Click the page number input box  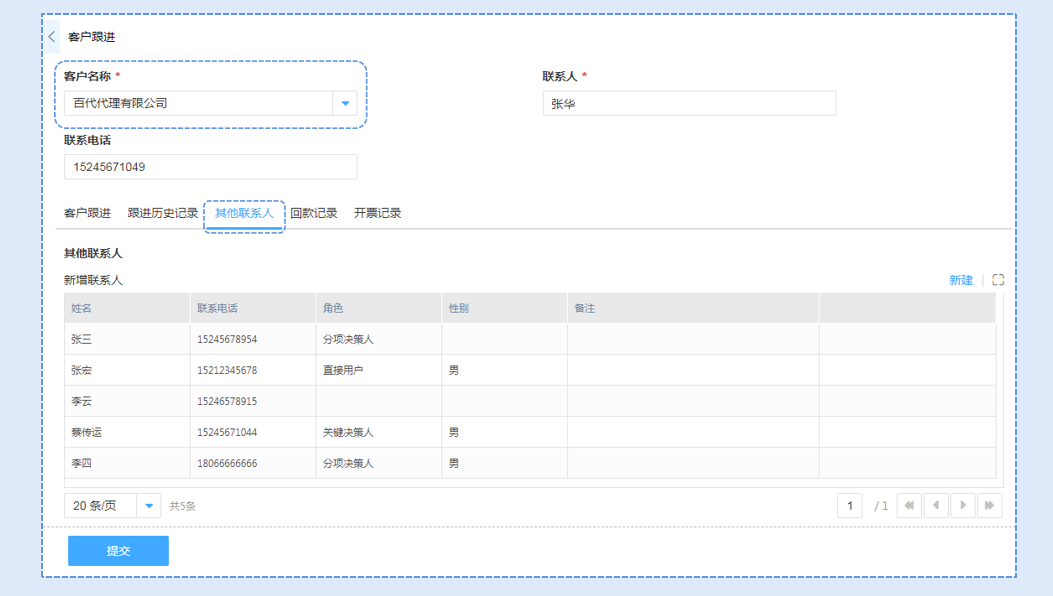tap(849, 506)
